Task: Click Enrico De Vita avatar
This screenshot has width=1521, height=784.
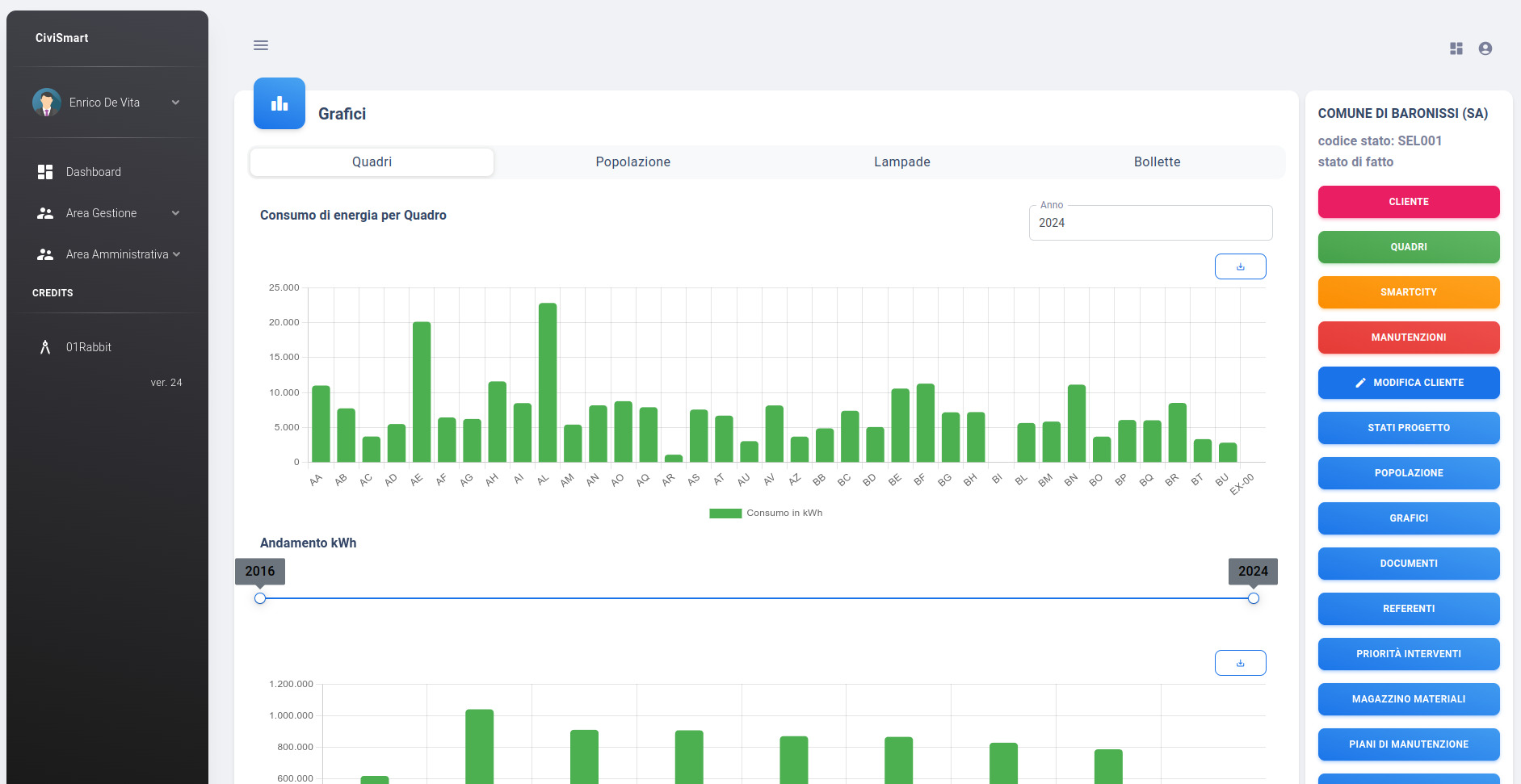Action: tap(47, 103)
